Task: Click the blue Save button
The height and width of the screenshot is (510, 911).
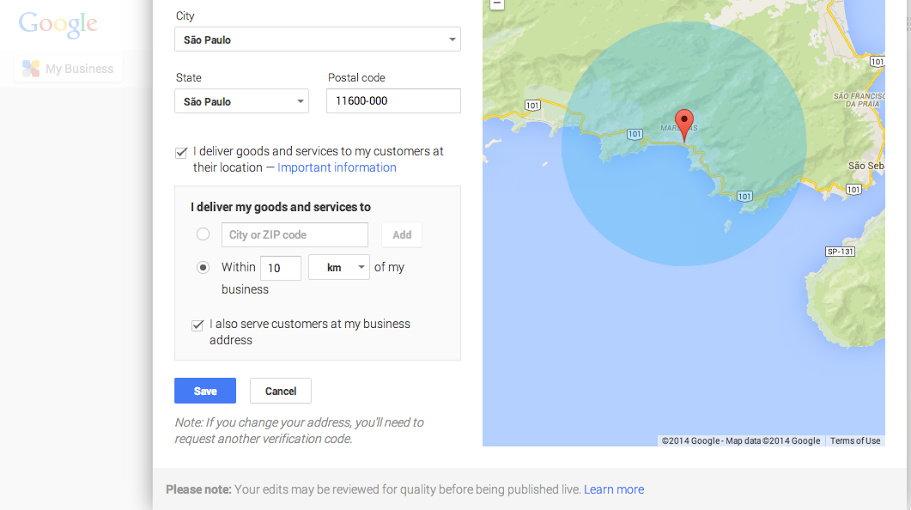Action: [x=205, y=391]
